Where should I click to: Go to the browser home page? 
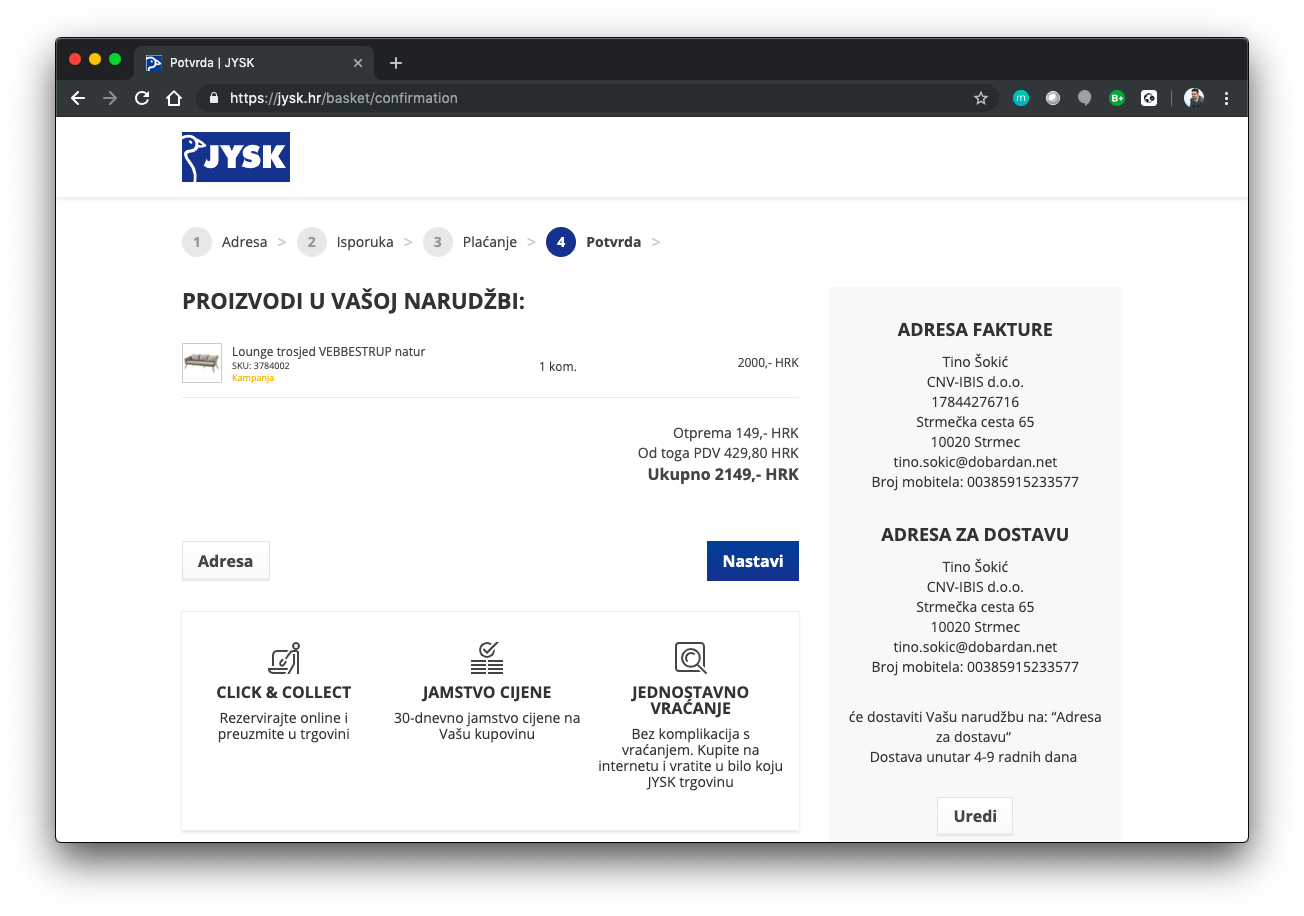[x=174, y=98]
